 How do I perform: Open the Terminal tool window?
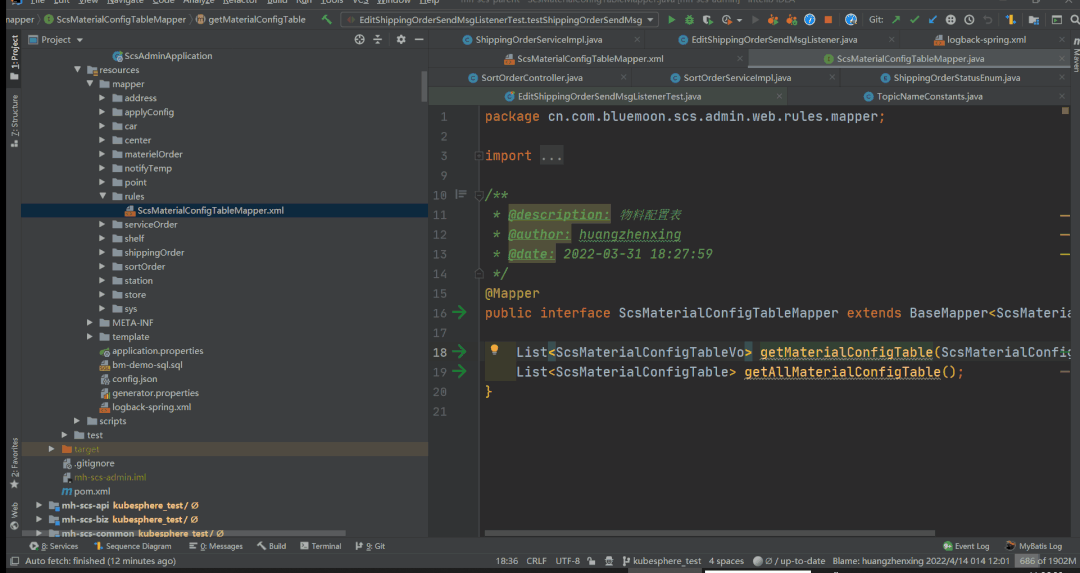point(319,546)
